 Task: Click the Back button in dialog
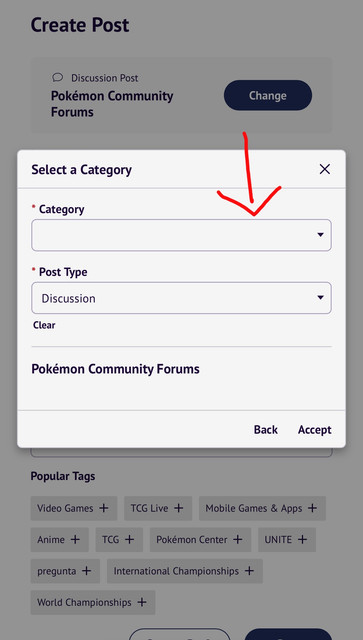pyautogui.click(x=266, y=429)
